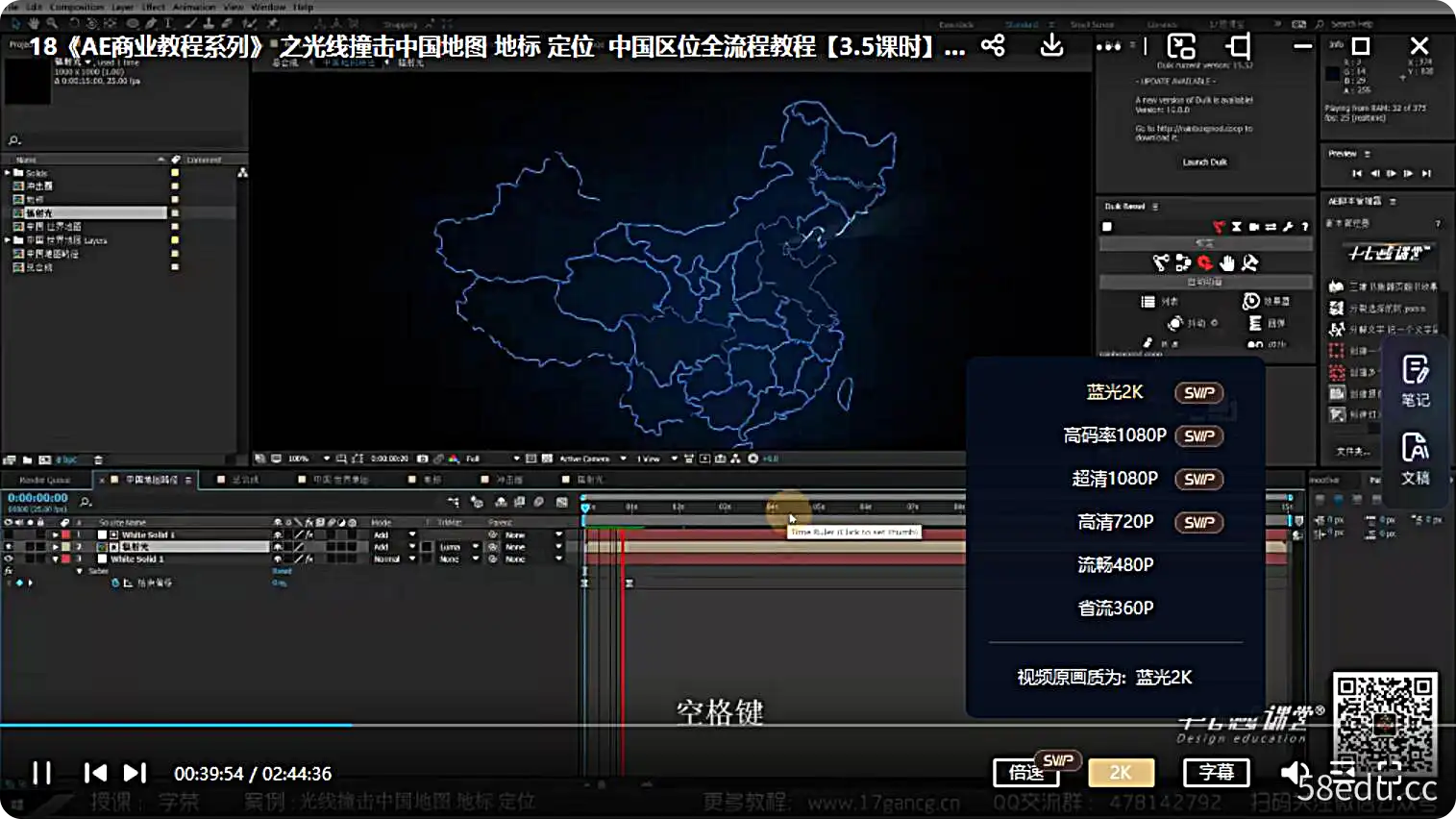The height and width of the screenshot is (819, 1456).
Task: Skip to the previous lesson video
Action: tap(95, 773)
